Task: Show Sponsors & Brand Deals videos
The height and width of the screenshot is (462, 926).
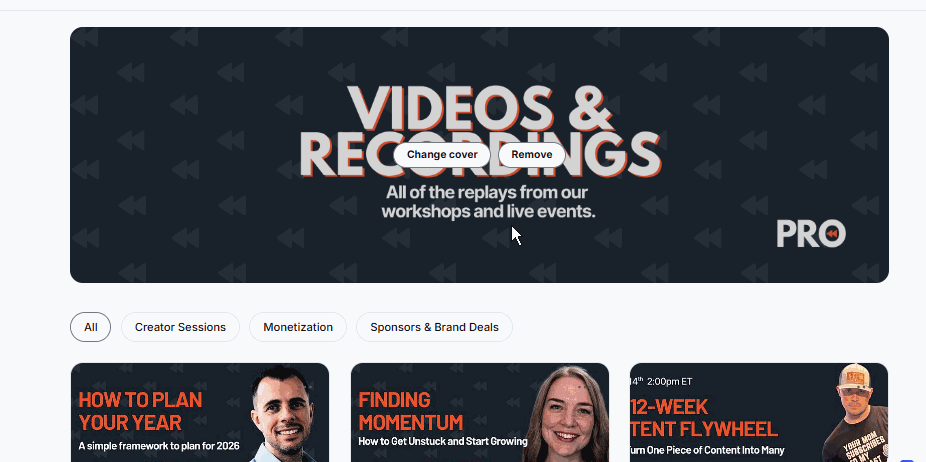Action: pos(434,327)
